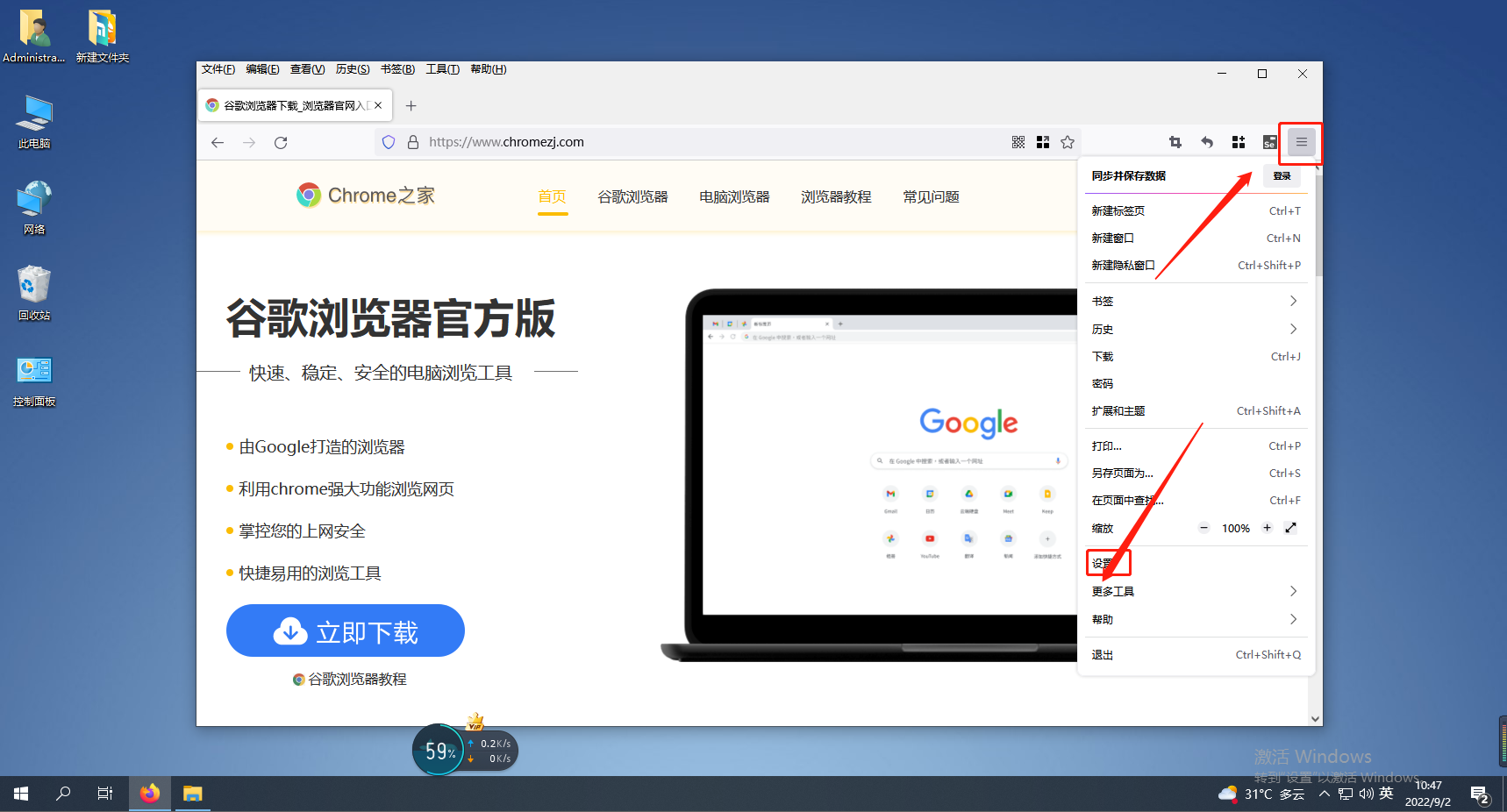Screen dimensions: 1507x812
Task: Choose 新建标签页 from the menu
Action: 1196,210
